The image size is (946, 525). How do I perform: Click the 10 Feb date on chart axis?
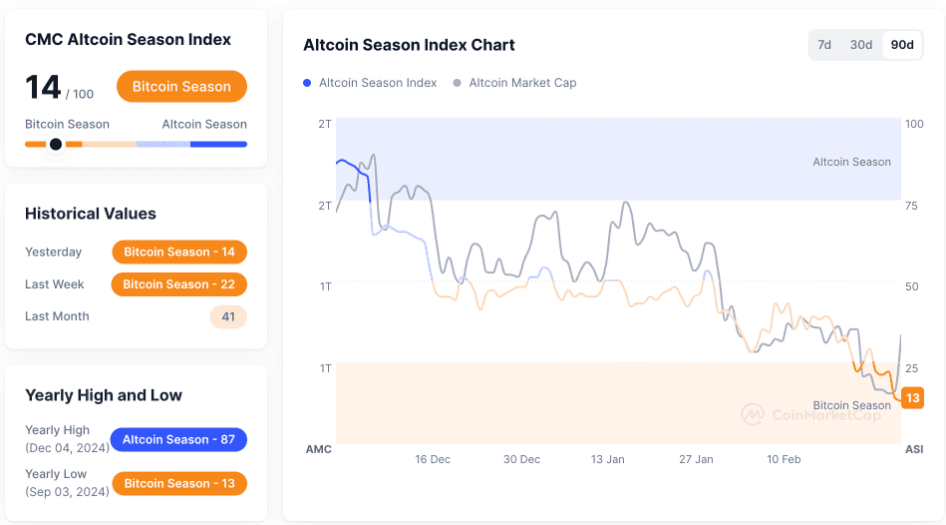click(x=784, y=460)
